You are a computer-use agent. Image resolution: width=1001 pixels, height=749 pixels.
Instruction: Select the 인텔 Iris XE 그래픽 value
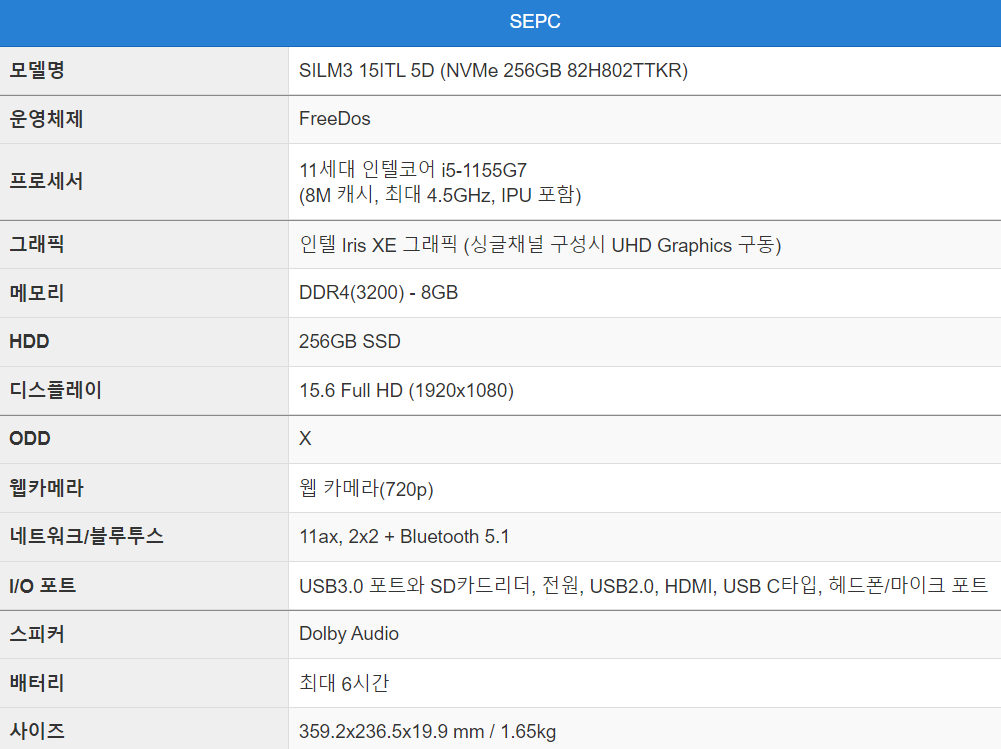[540, 245]
